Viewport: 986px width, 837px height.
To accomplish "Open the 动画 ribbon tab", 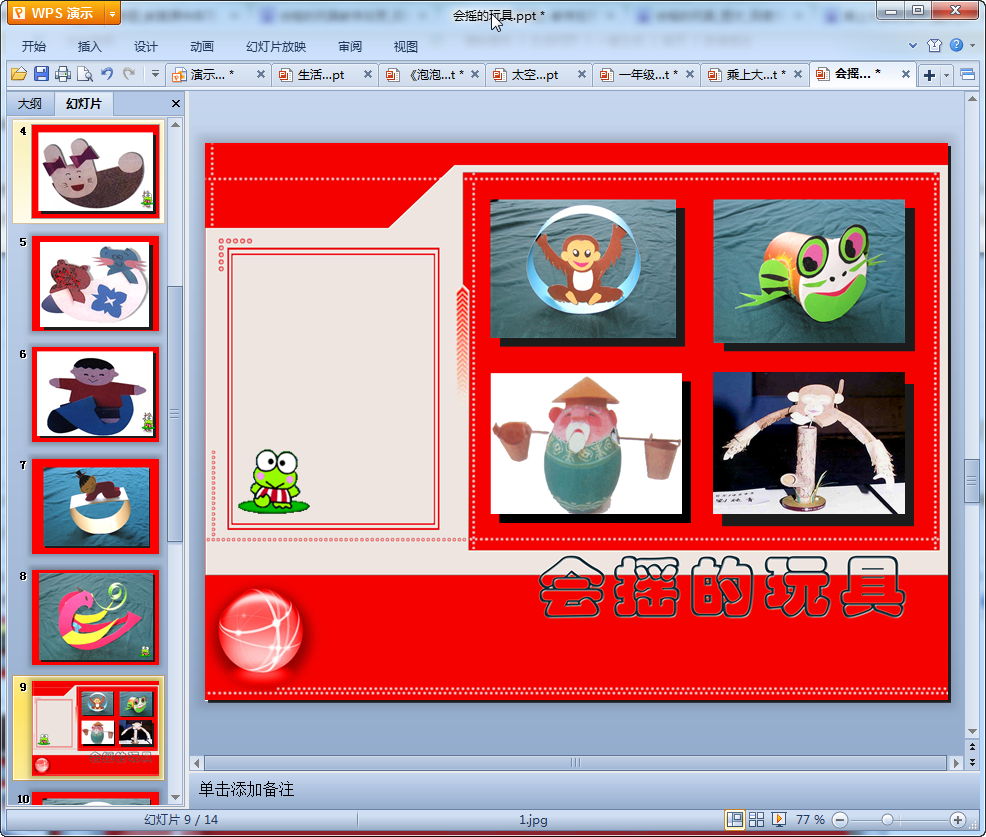I will [202, 47].
